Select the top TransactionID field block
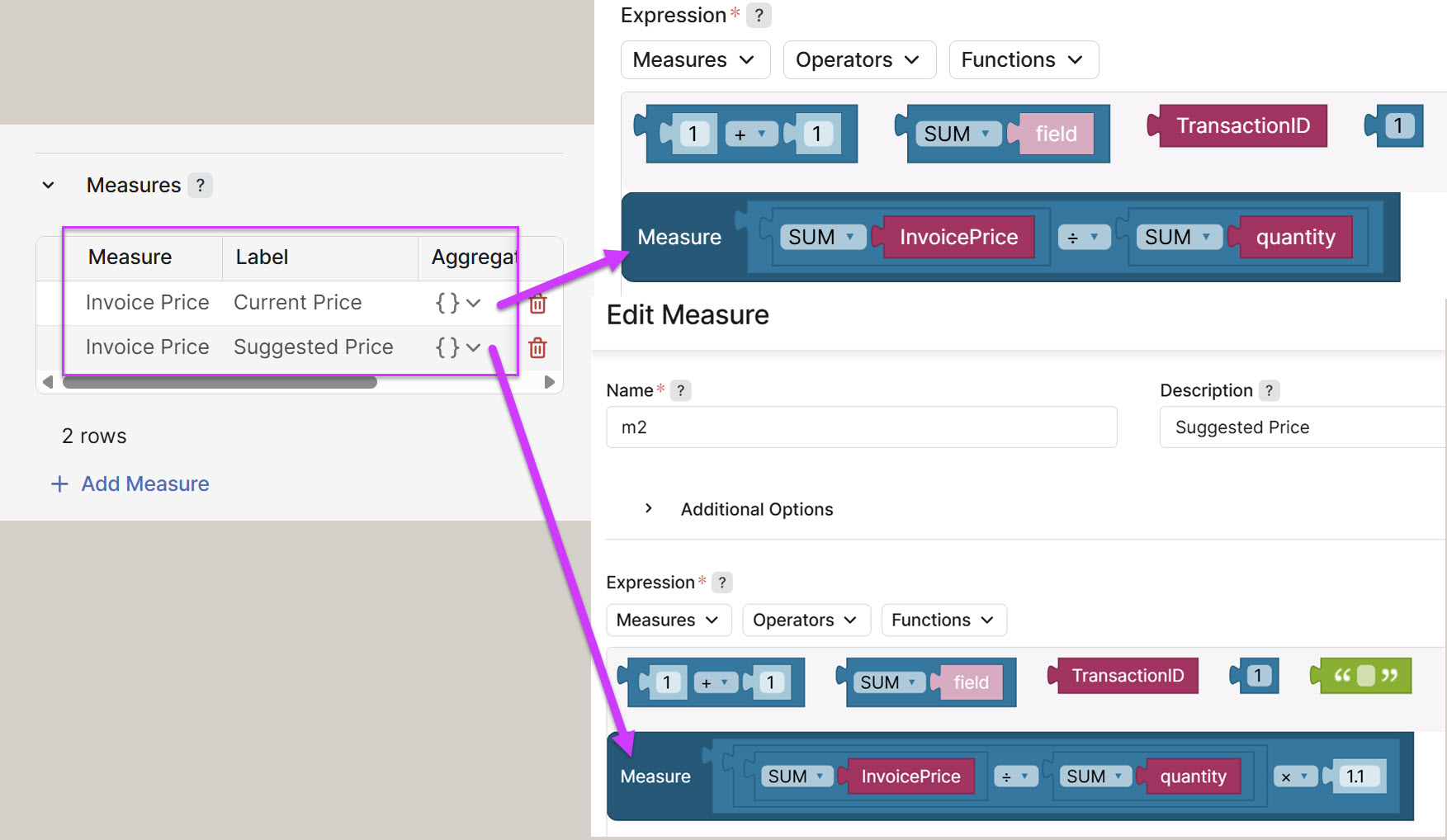Viewport: 1447px width, 840px height. [x=1241, y=126]
